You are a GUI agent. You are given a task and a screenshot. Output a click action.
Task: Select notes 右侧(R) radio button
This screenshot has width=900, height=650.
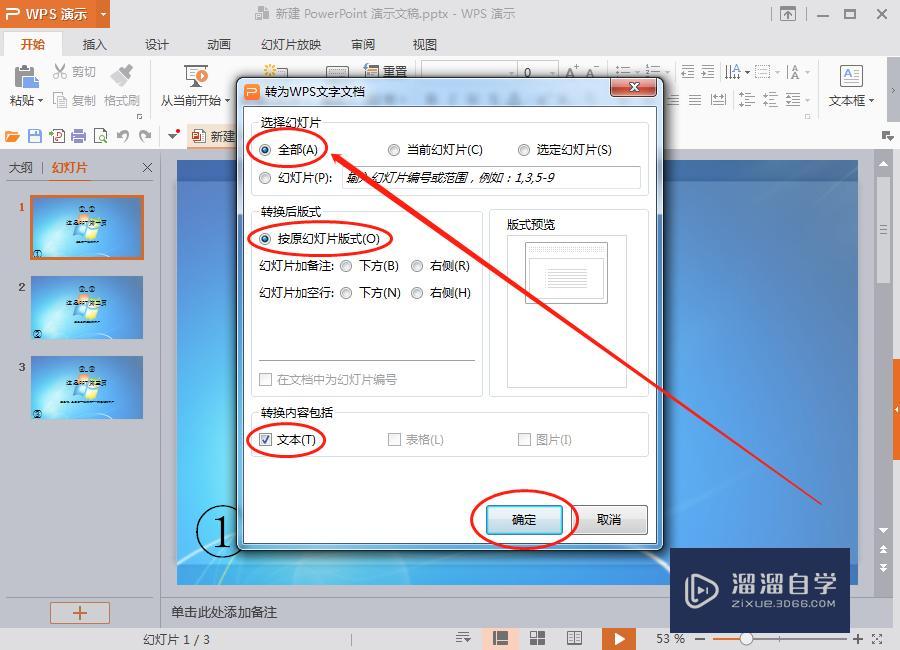417,266
